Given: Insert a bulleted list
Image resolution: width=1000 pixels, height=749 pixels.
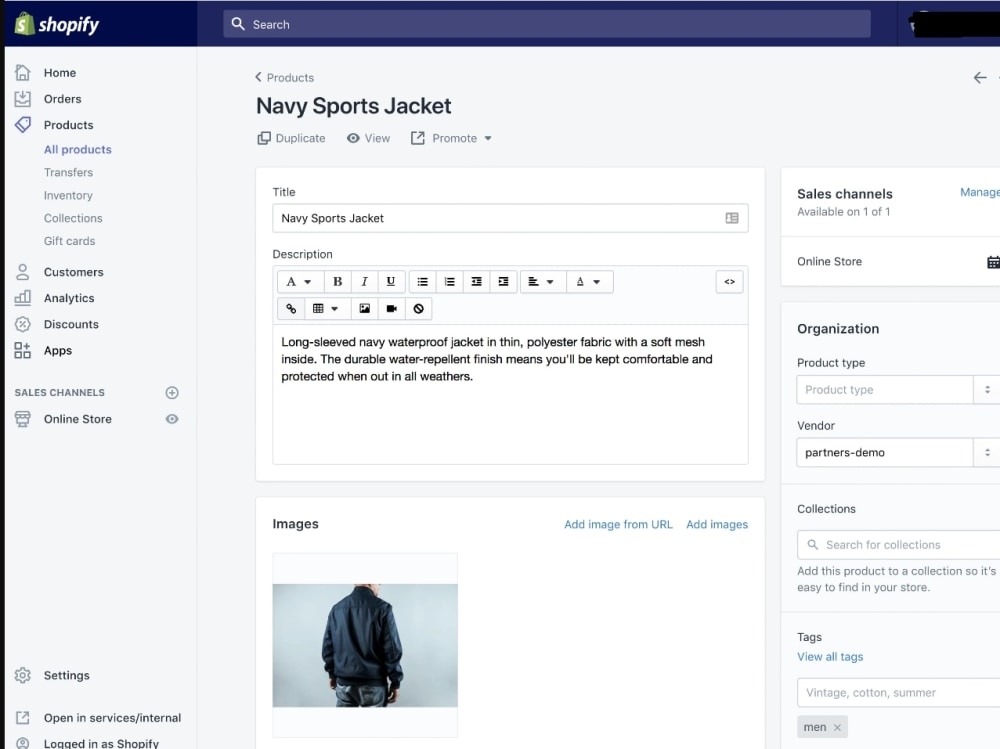Looking at the screenshot, I should 422,281.
